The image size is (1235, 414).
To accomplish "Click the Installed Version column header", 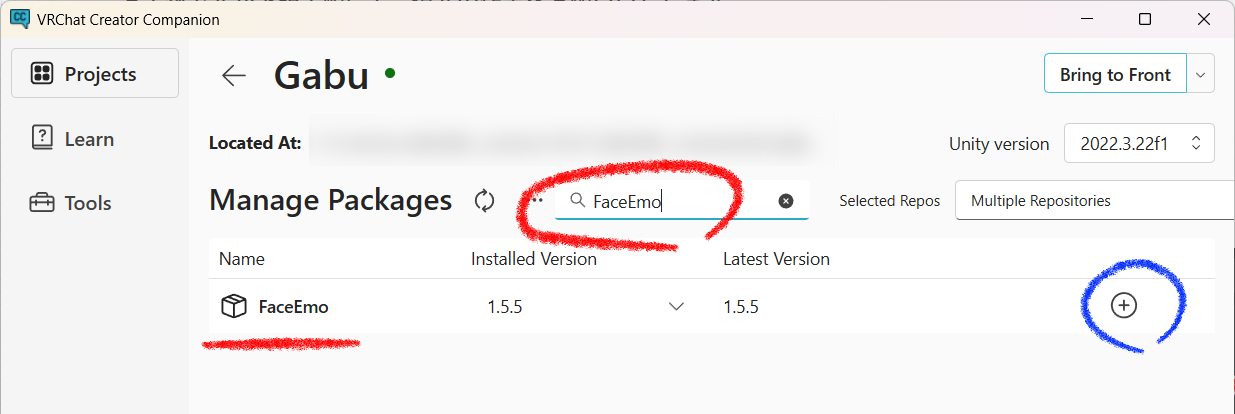I will coord(534,259).
